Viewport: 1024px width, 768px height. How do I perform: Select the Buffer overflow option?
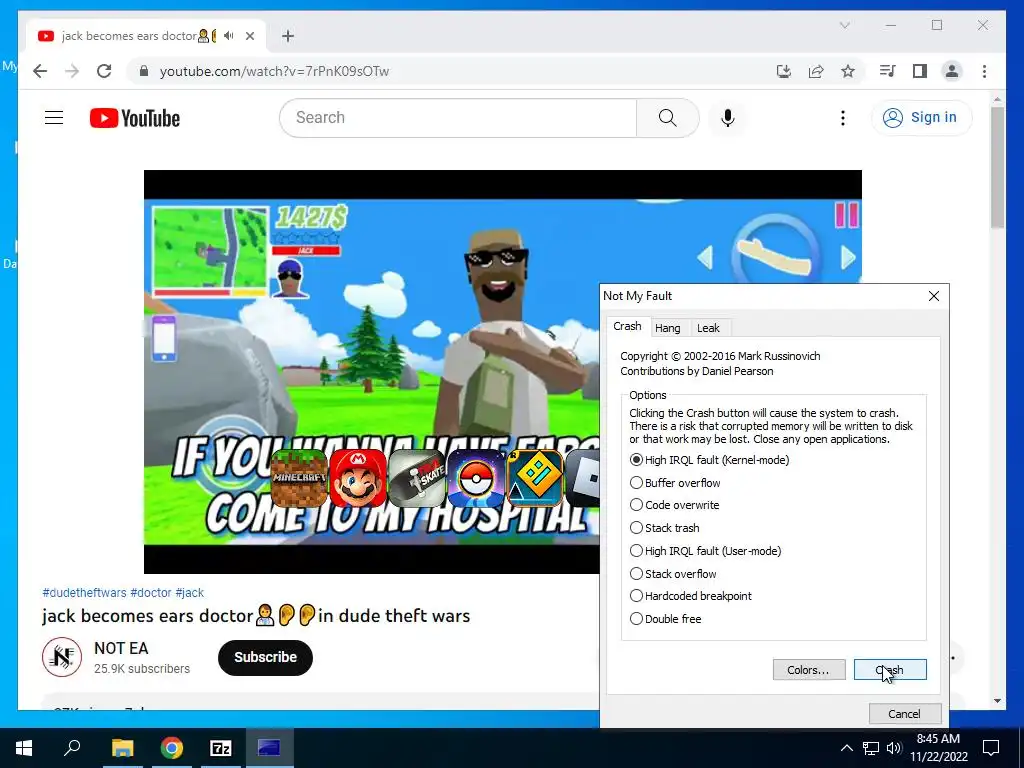click(675, 483)
